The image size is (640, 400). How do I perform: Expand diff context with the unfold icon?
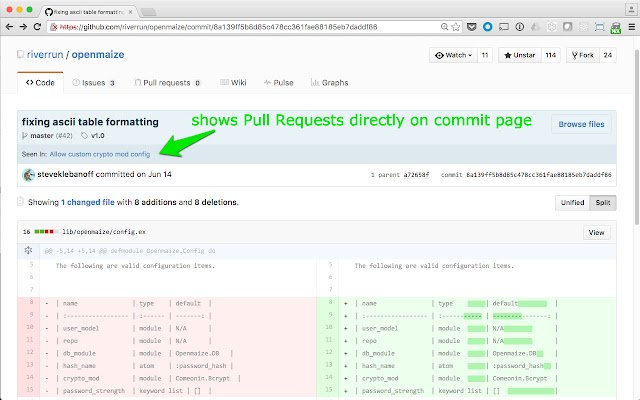(28, 250)
